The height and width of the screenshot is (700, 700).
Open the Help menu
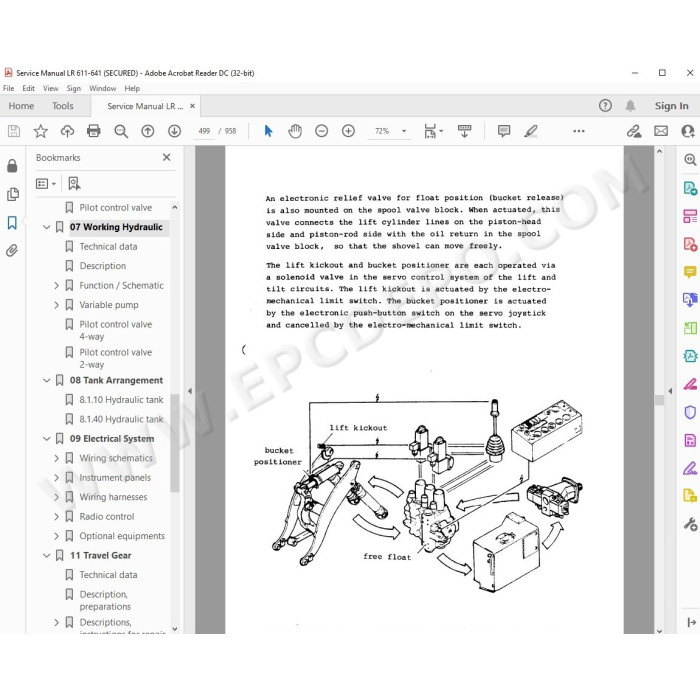[x=132, y=88]
